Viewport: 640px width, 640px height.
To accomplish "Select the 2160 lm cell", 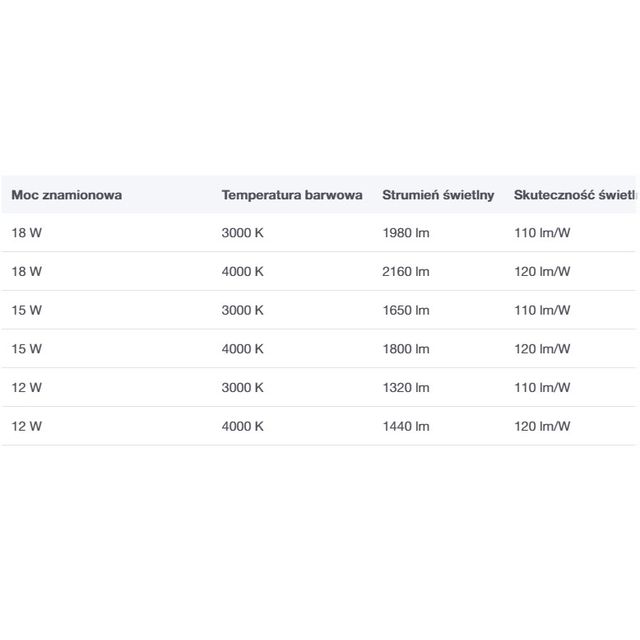I will (x=406, y=271).
